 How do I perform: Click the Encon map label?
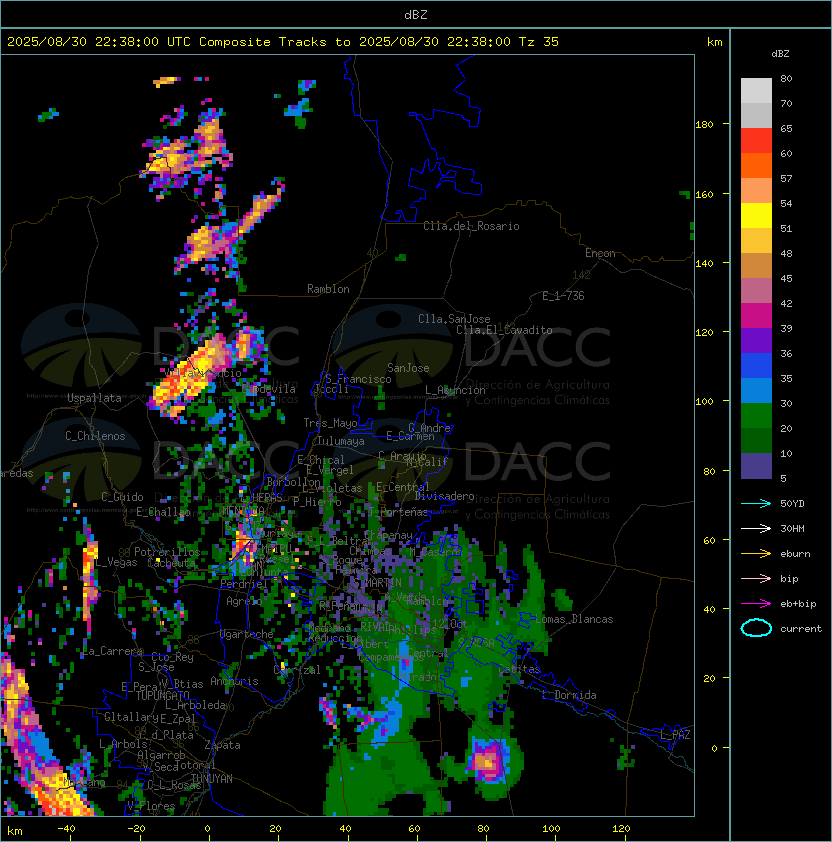click(600, 253)
